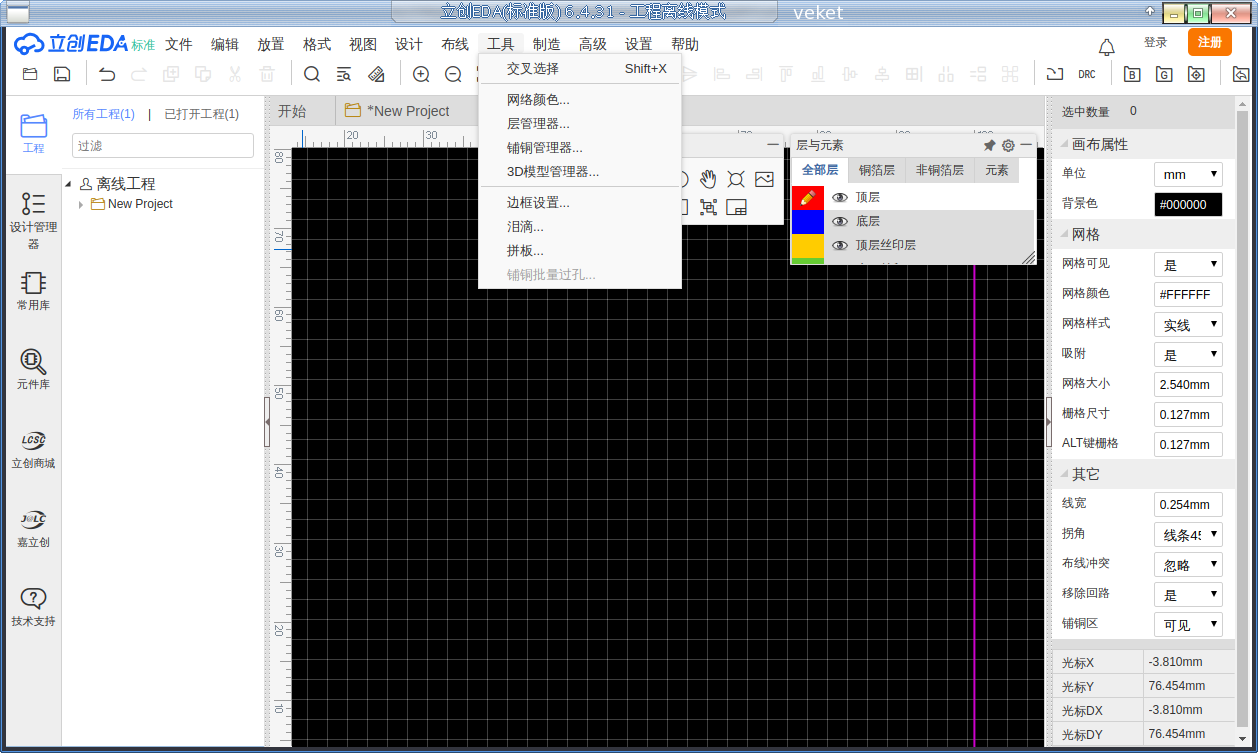Choose 拼板... menu entry
The height and width of the screenshot is (753, 1258).
580,251
